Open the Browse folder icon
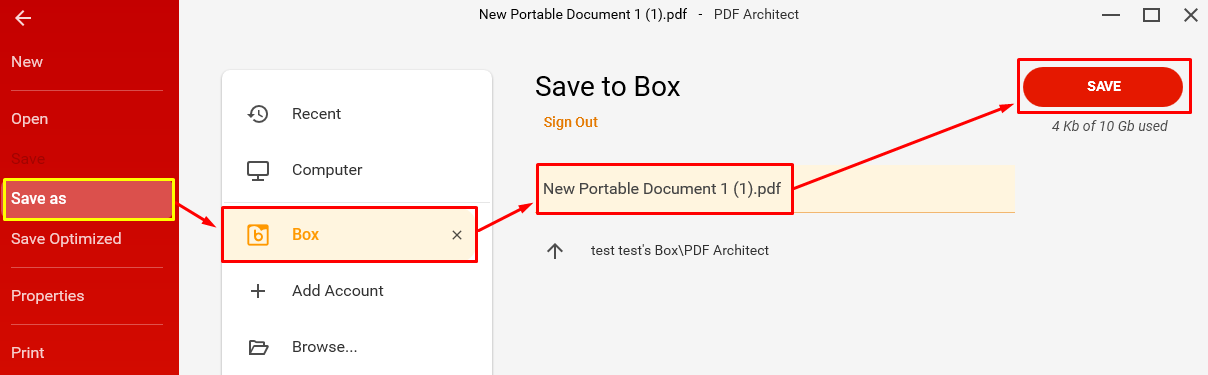This screenshot has height=375, width=1208. pos(258,348)
